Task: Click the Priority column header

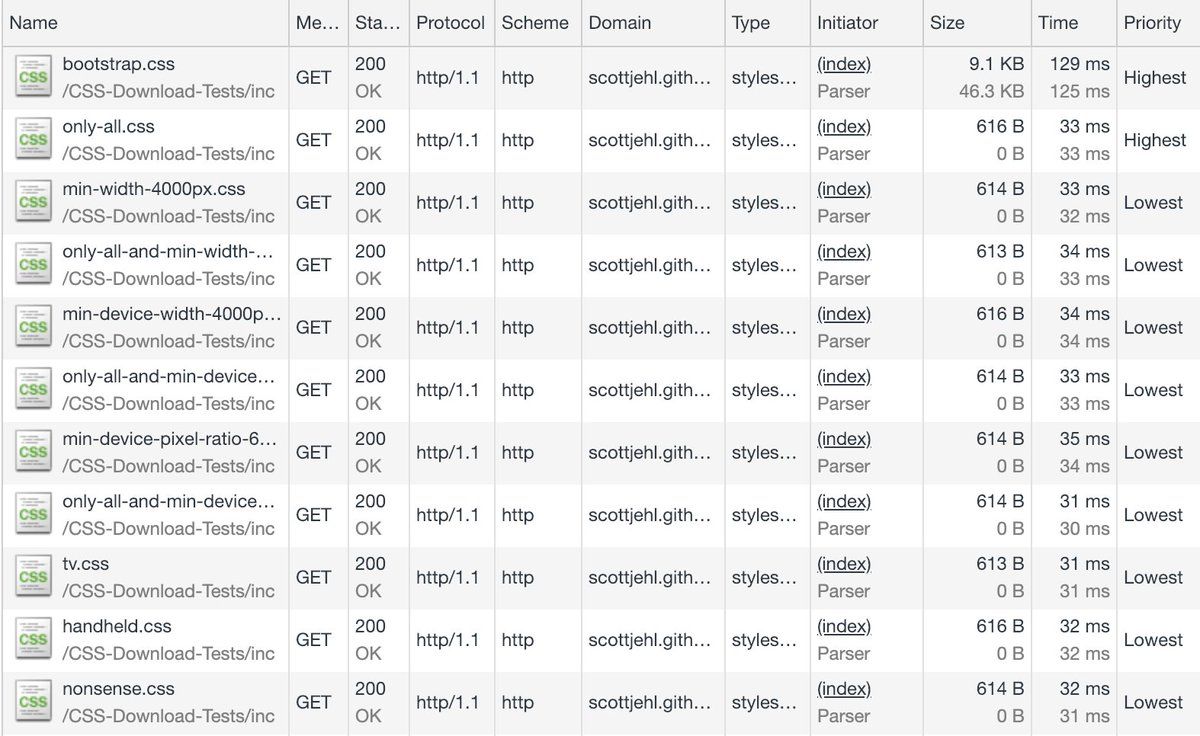Action: [x=1152, y=23]
